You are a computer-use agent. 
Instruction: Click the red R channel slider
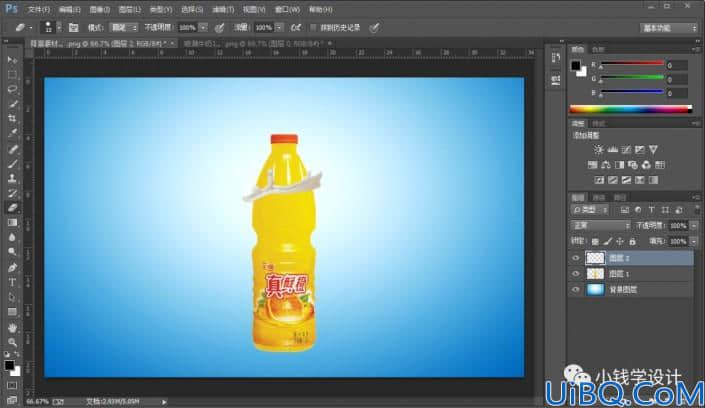pos(632,64)
